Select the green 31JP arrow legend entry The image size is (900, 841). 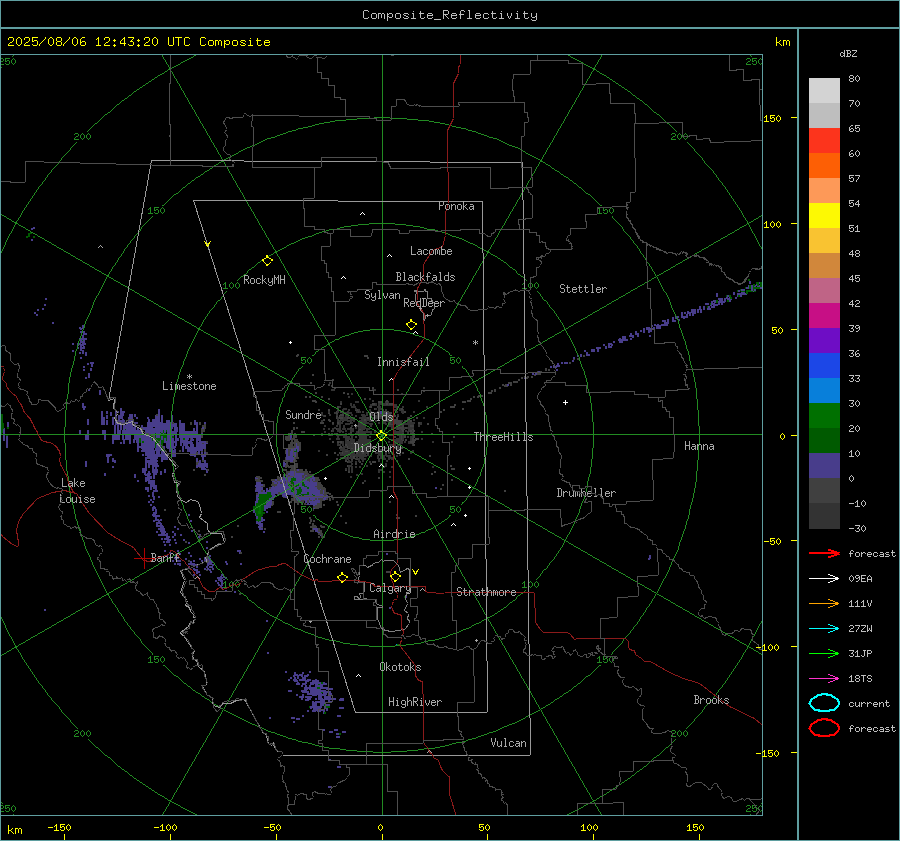[824, 653]
